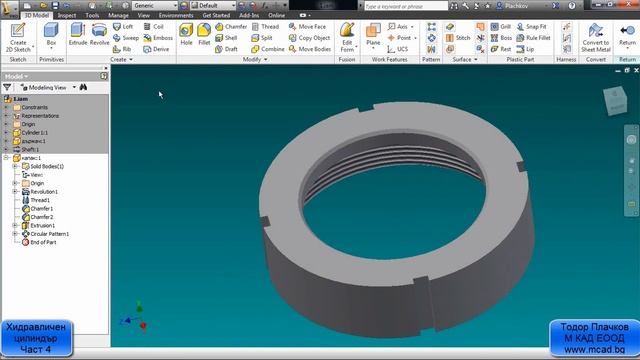Select the Chamfer tool
The height and width of the screenshot is (360, 640).
(x=231, y=27)
